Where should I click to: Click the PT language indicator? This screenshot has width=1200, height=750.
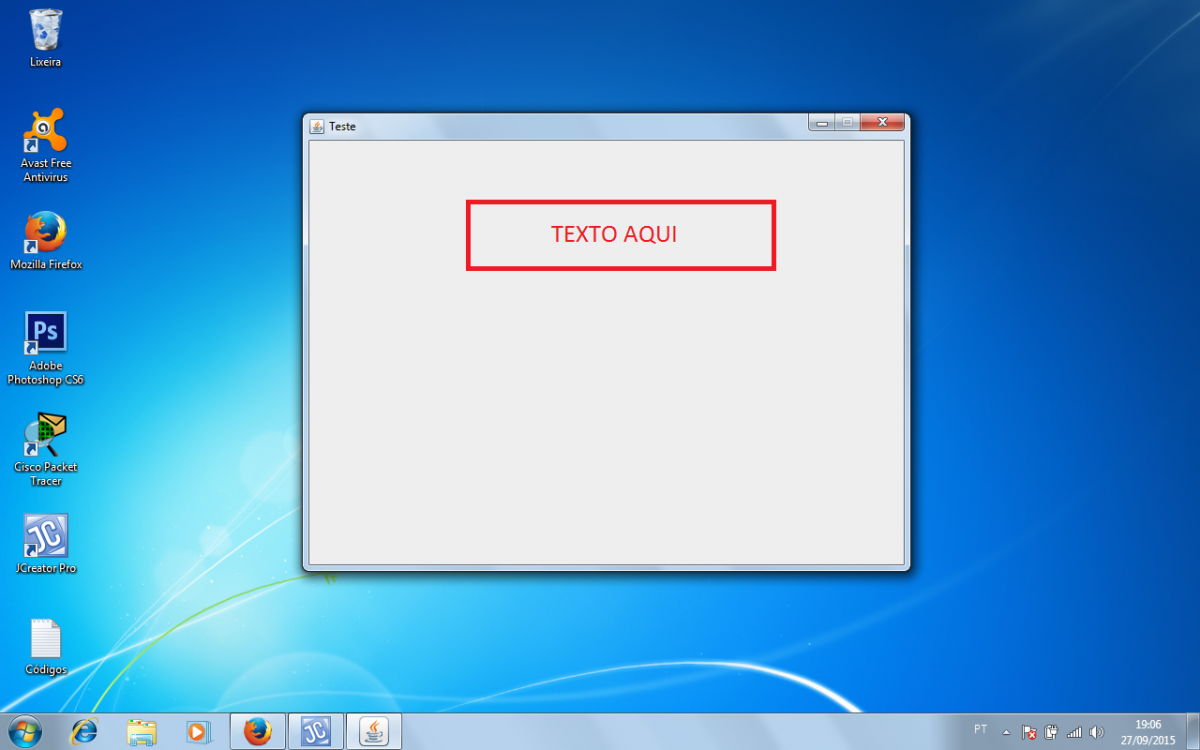coord(980,730)
